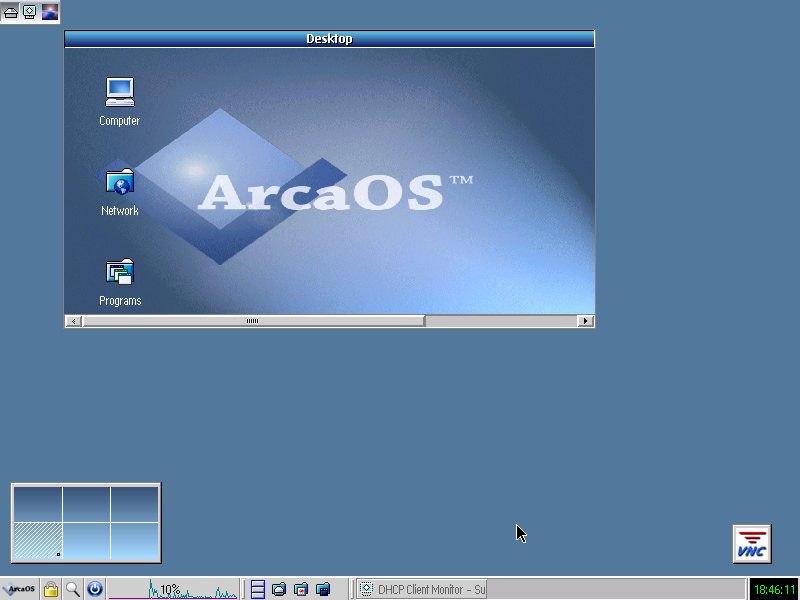This screenshot has width=800, height=600.
Task: Click the right scroll arrow of Desktop window
Action: point(586,321)
